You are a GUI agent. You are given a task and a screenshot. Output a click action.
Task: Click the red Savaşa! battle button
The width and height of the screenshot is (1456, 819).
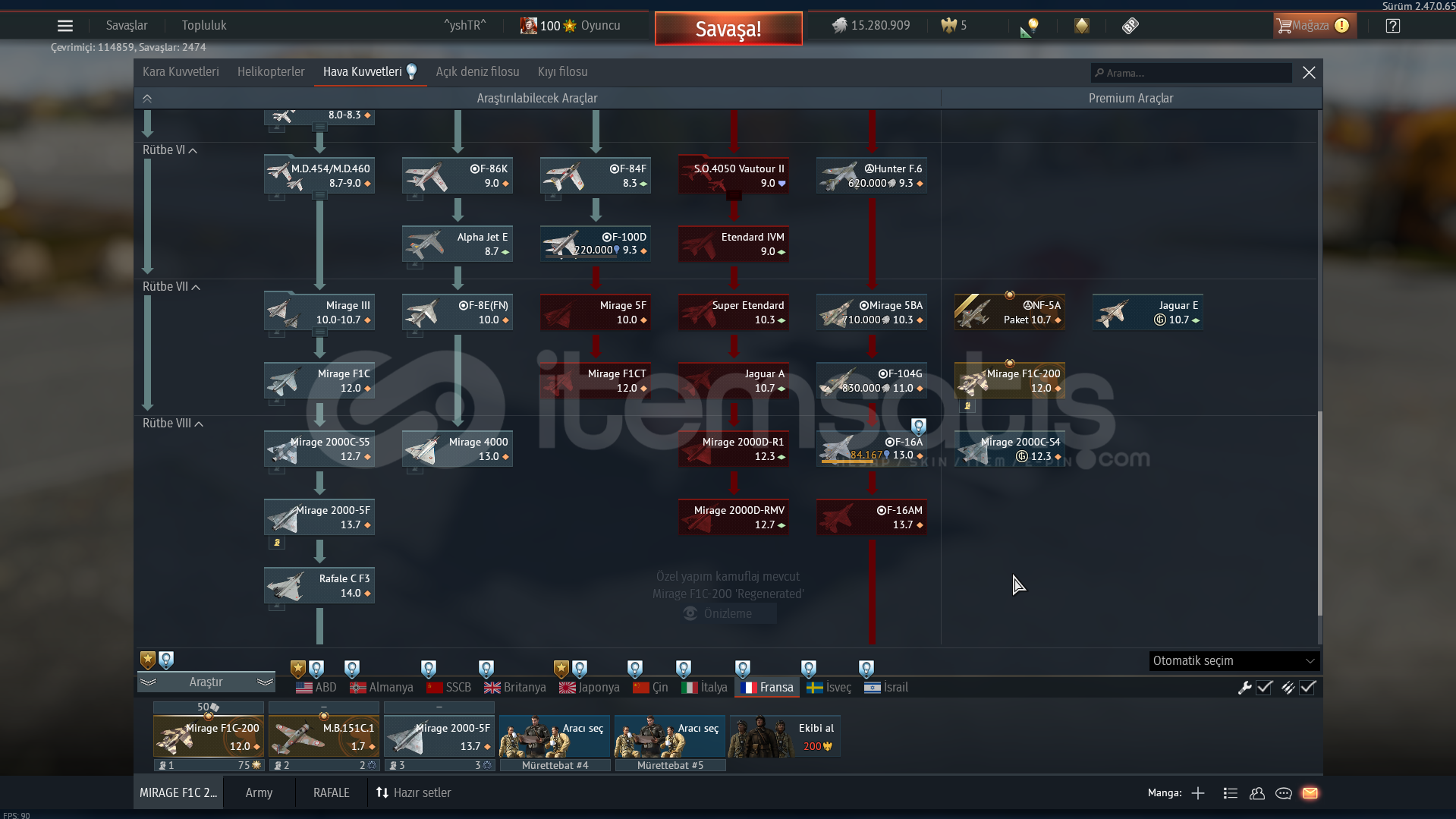coord(728,29)
